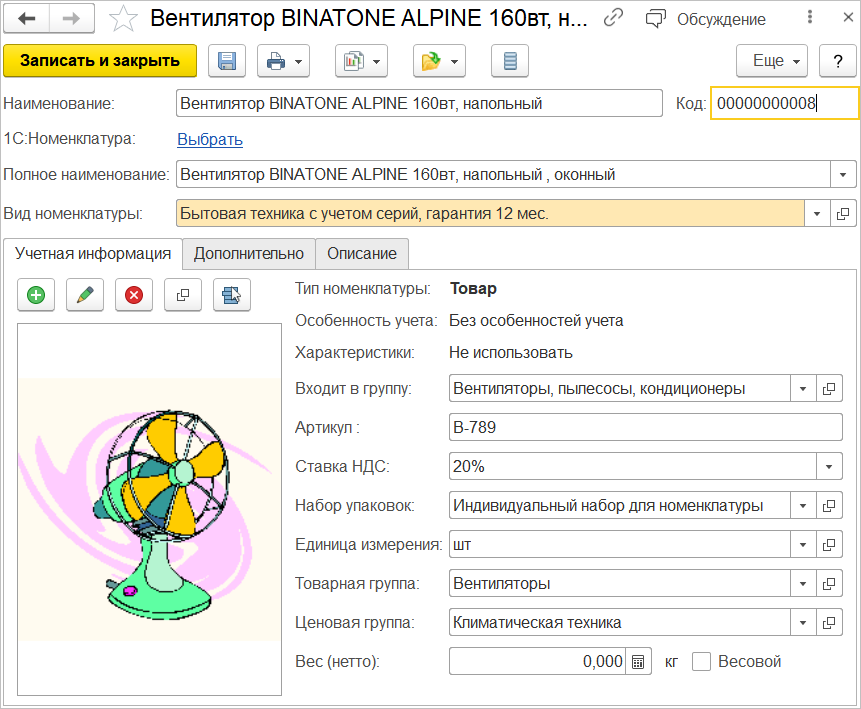Expand the Ценовая группа dropdown list
861x709 pixels.
[803, 623]
